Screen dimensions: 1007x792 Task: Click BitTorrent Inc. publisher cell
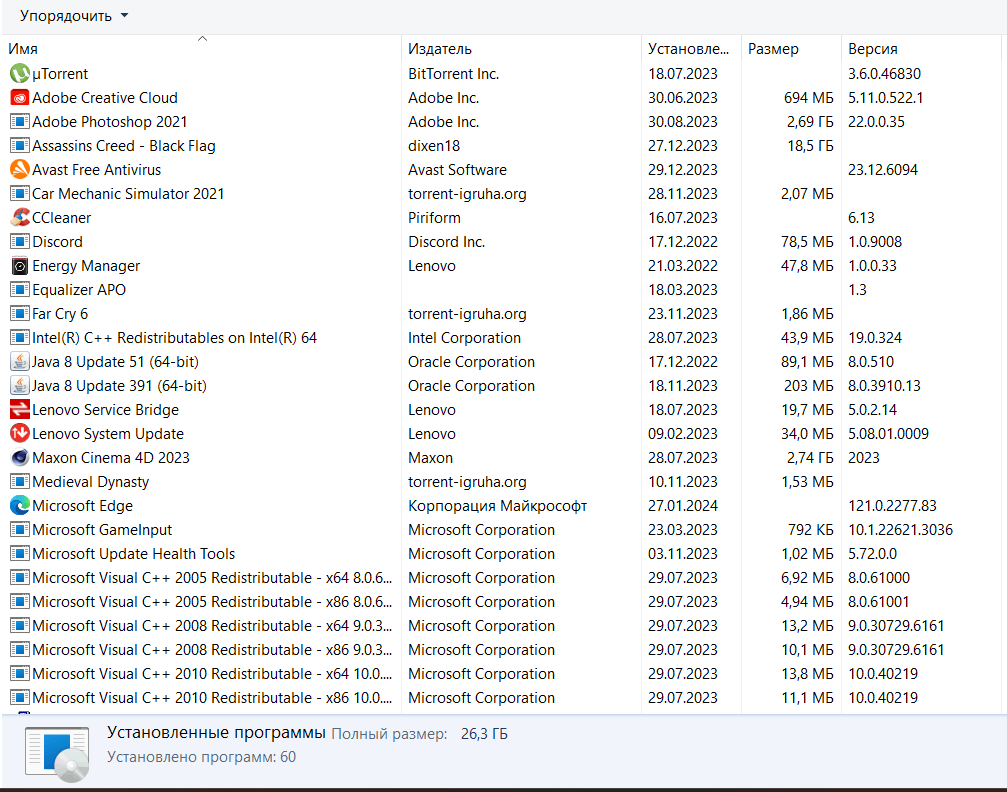click(x=453, y=74)
